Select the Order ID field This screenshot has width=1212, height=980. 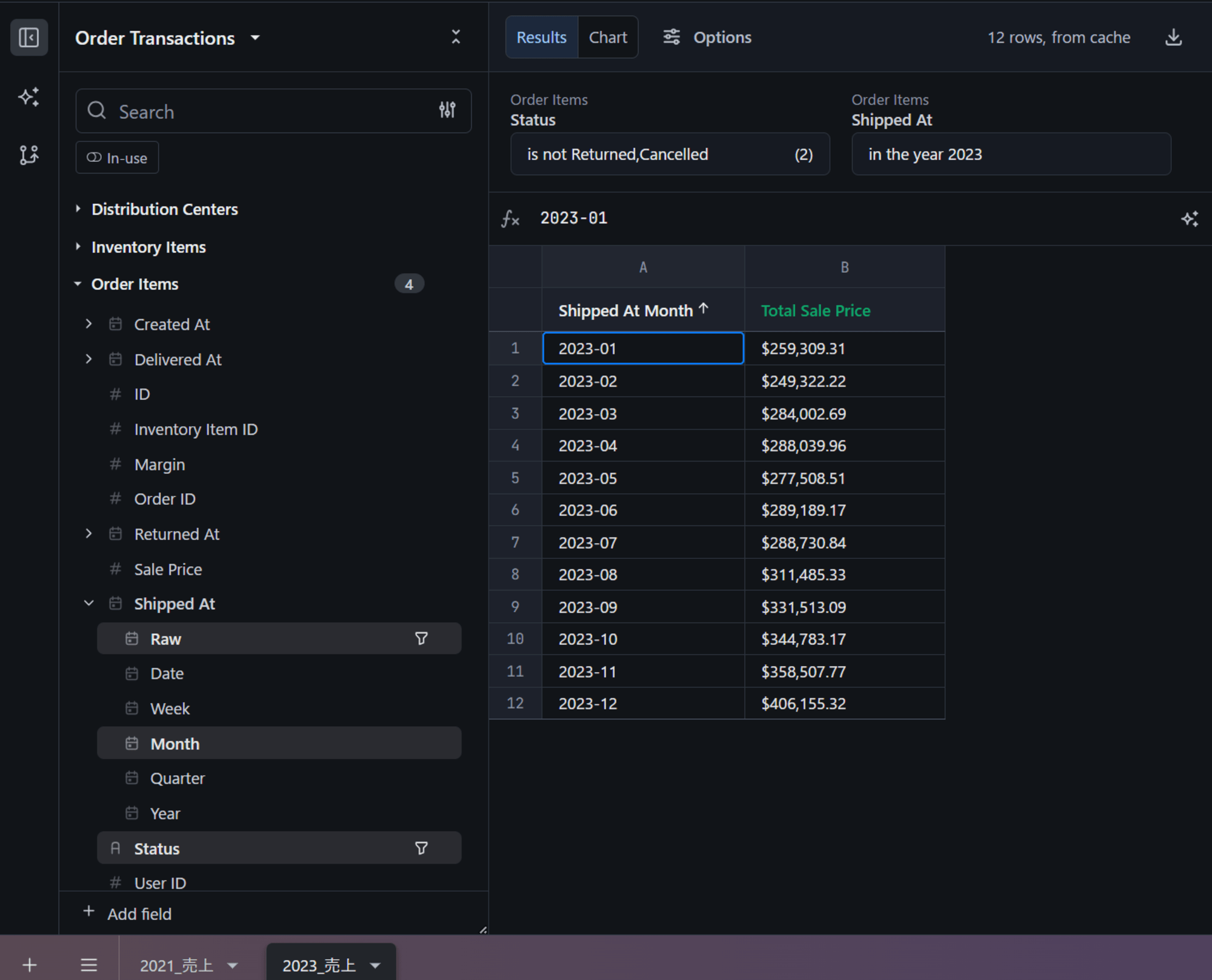point(165,499)
